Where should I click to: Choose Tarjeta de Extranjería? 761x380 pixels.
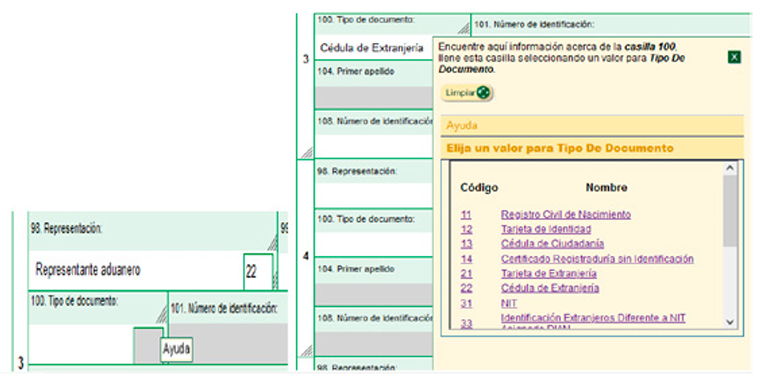pyautogui.click(x=548, y=274)
